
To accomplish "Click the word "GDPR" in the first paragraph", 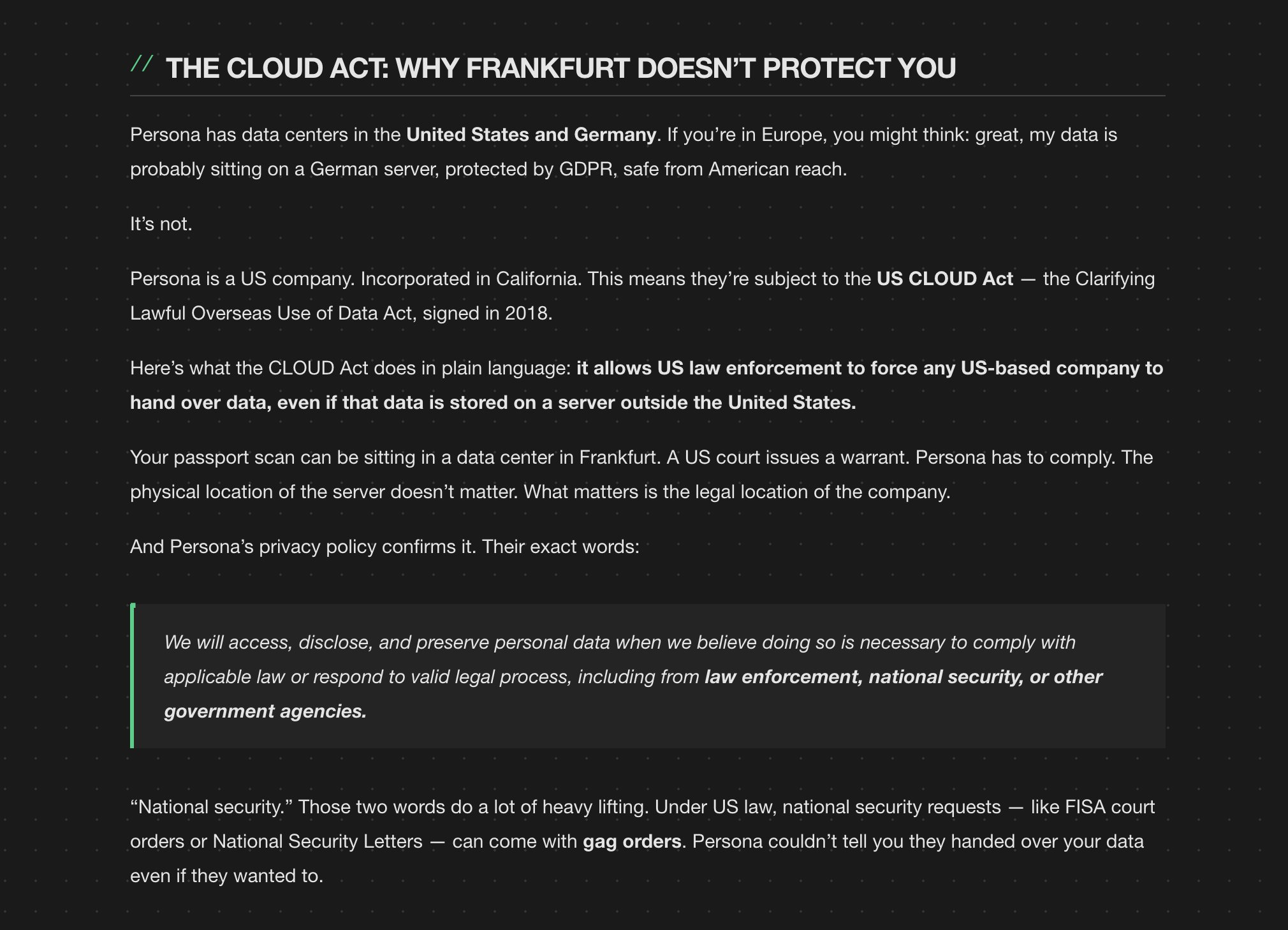I will [x=585, y=169].
